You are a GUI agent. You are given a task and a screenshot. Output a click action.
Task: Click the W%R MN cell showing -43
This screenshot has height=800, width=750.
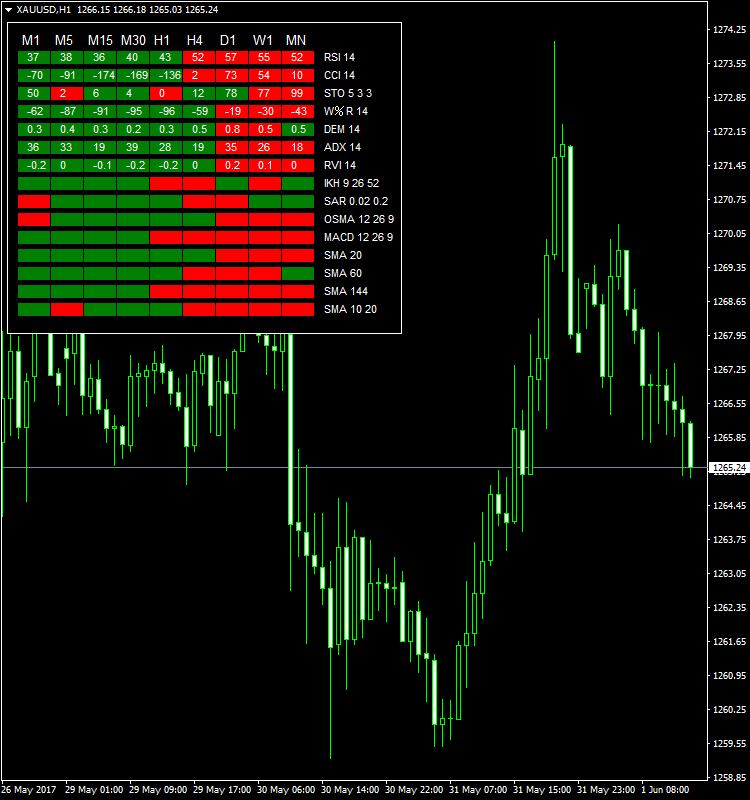(298, 111)
